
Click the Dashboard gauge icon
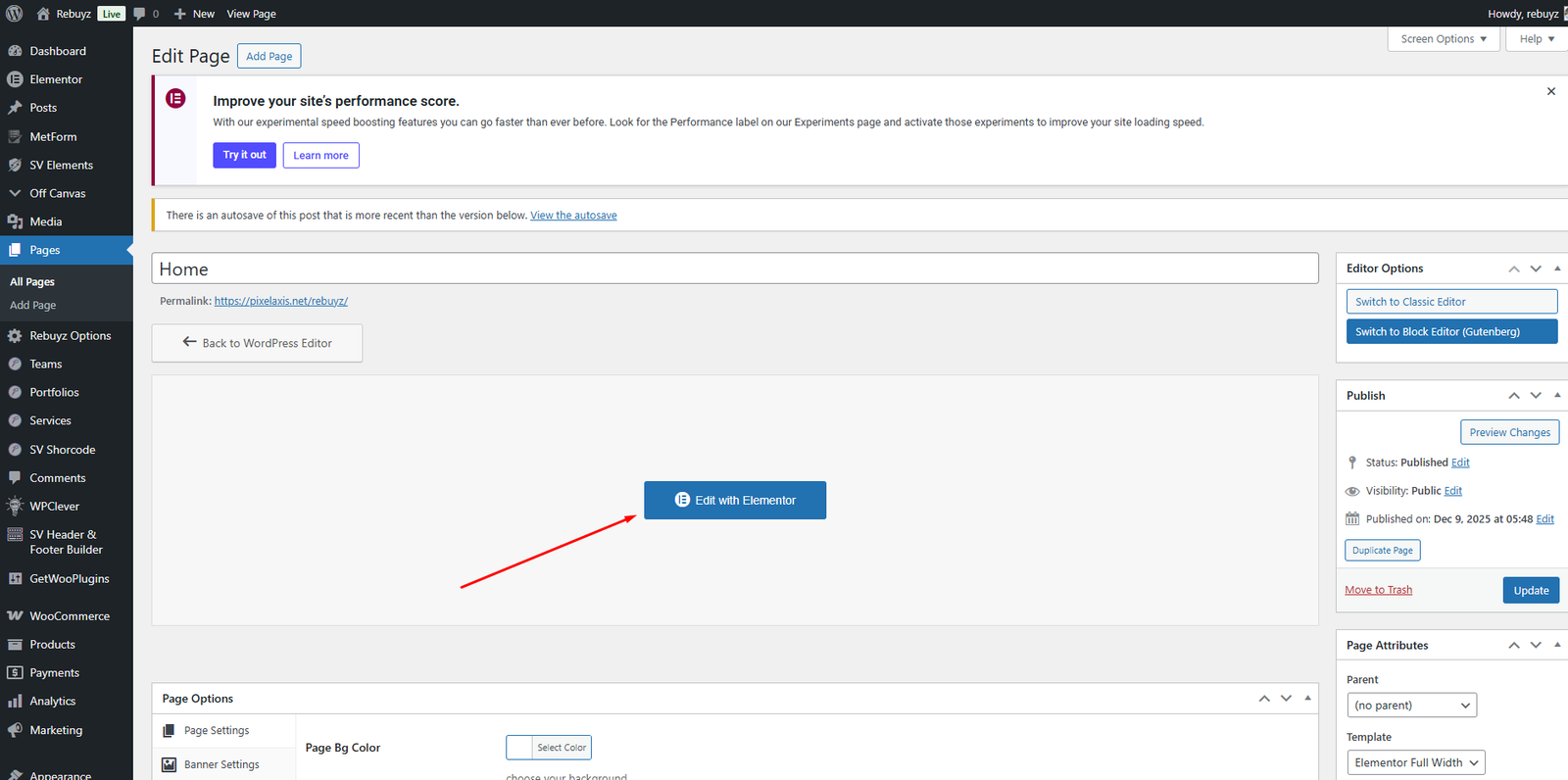(x=15, y=51)
